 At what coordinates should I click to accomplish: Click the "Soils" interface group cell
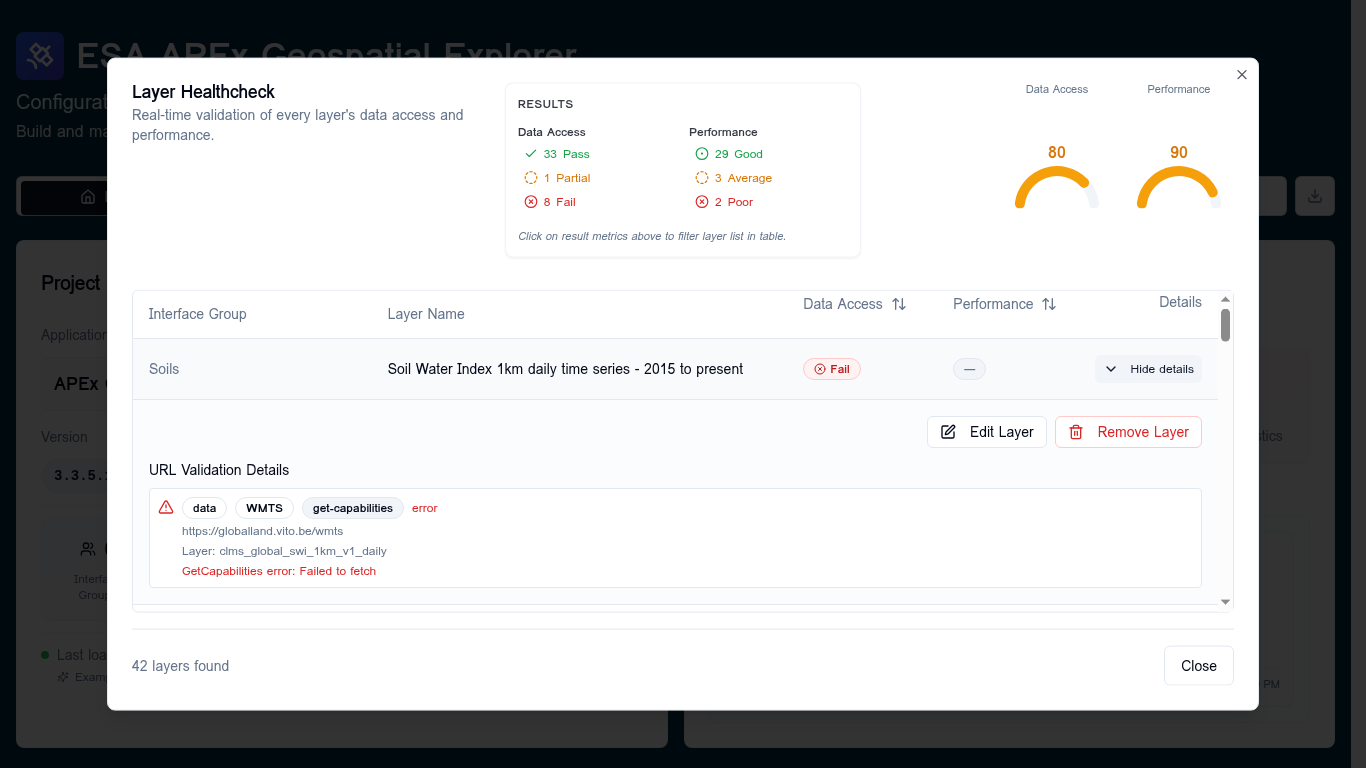(x=164, y=369)
